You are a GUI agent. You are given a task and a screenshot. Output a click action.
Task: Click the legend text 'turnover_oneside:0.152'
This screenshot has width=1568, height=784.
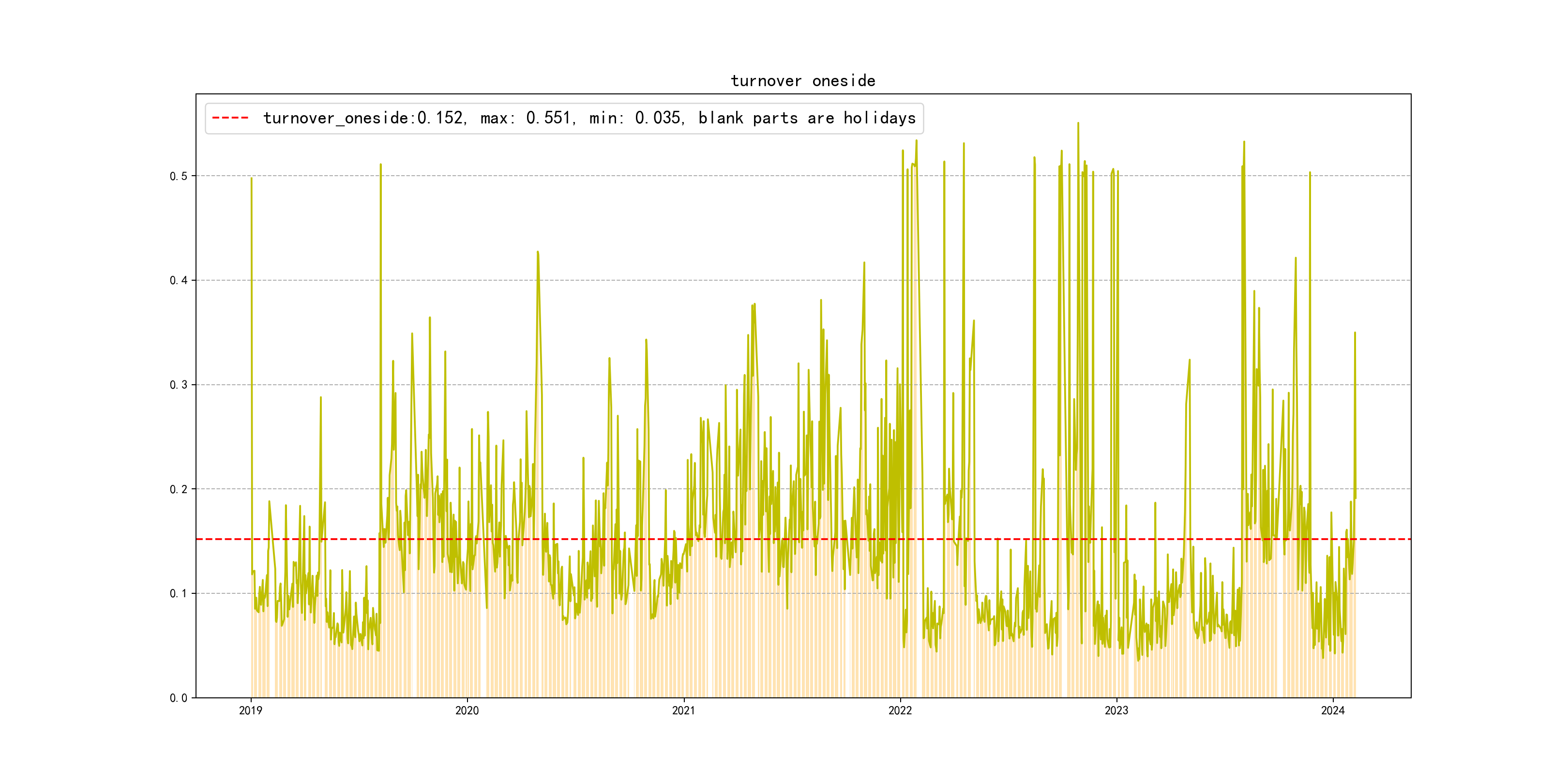364,118
